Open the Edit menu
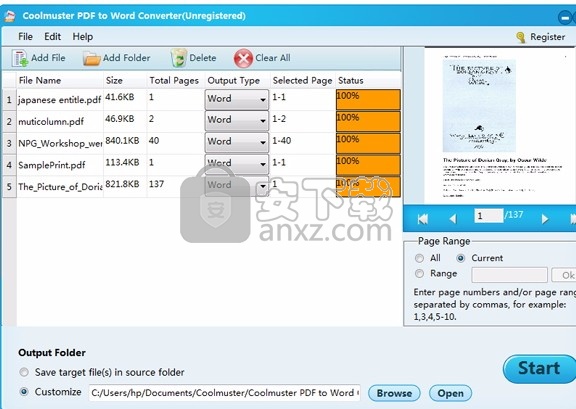 click(53, 37)
